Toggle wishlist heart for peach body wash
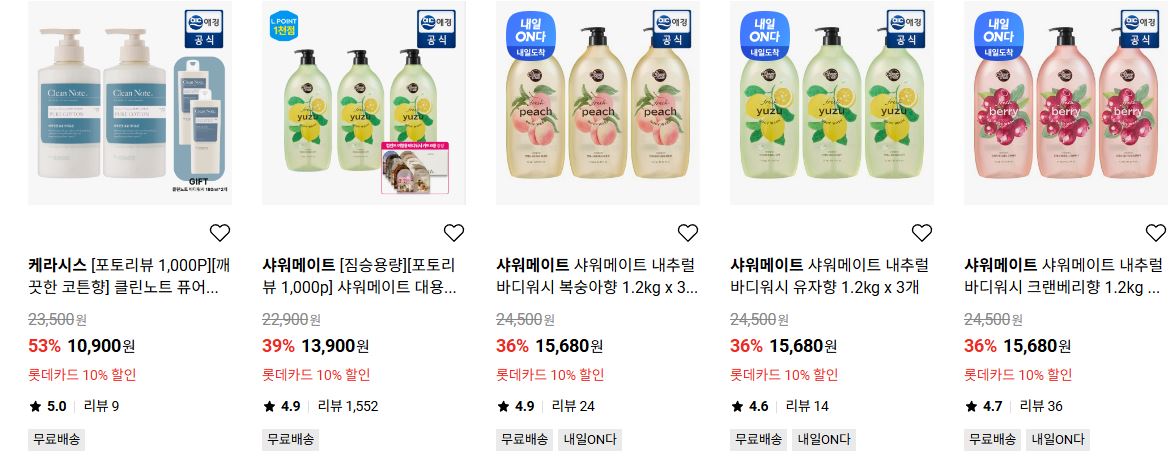 pos(687,233)
